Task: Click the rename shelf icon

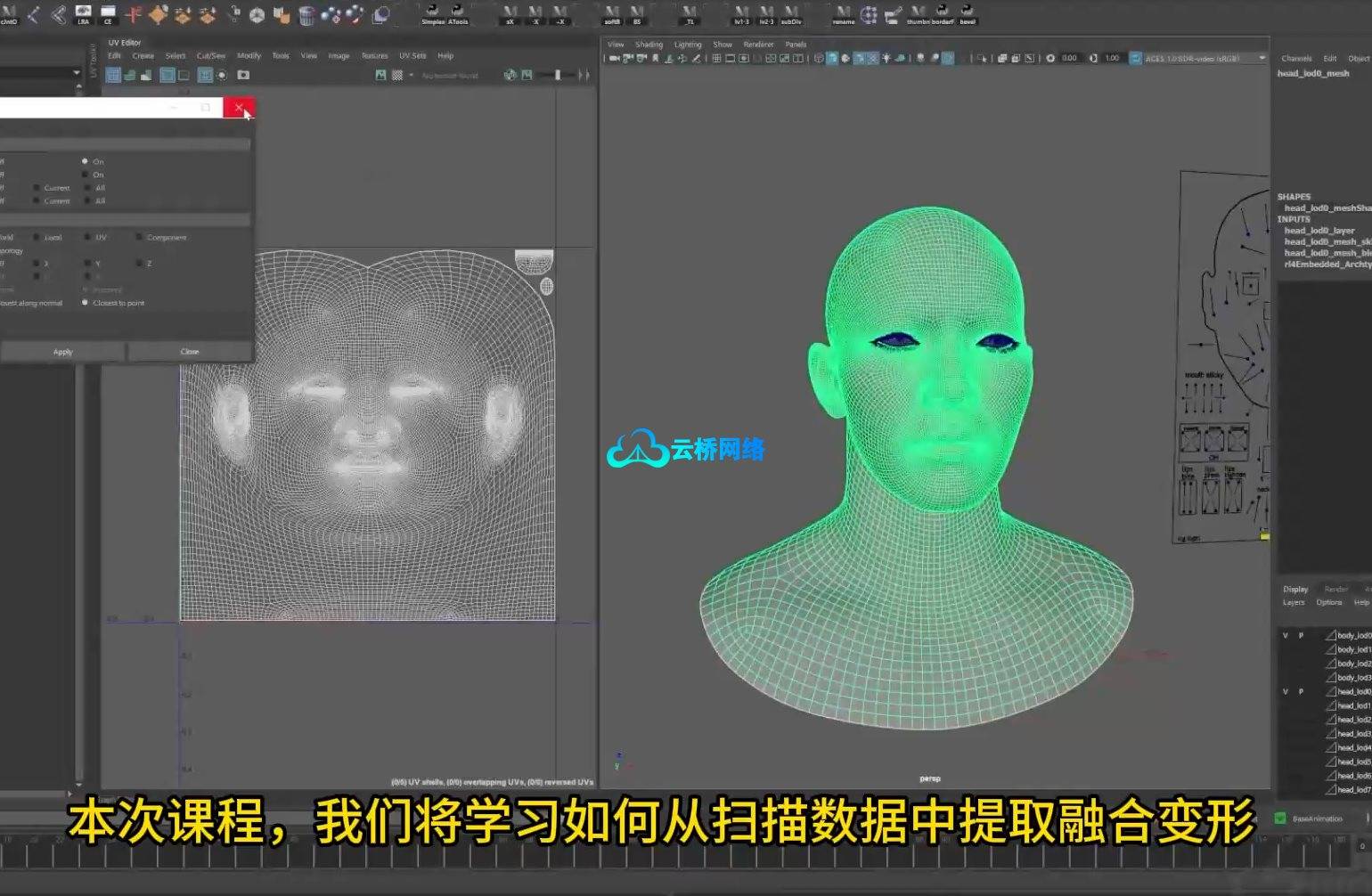Action: tap(843, 14)
